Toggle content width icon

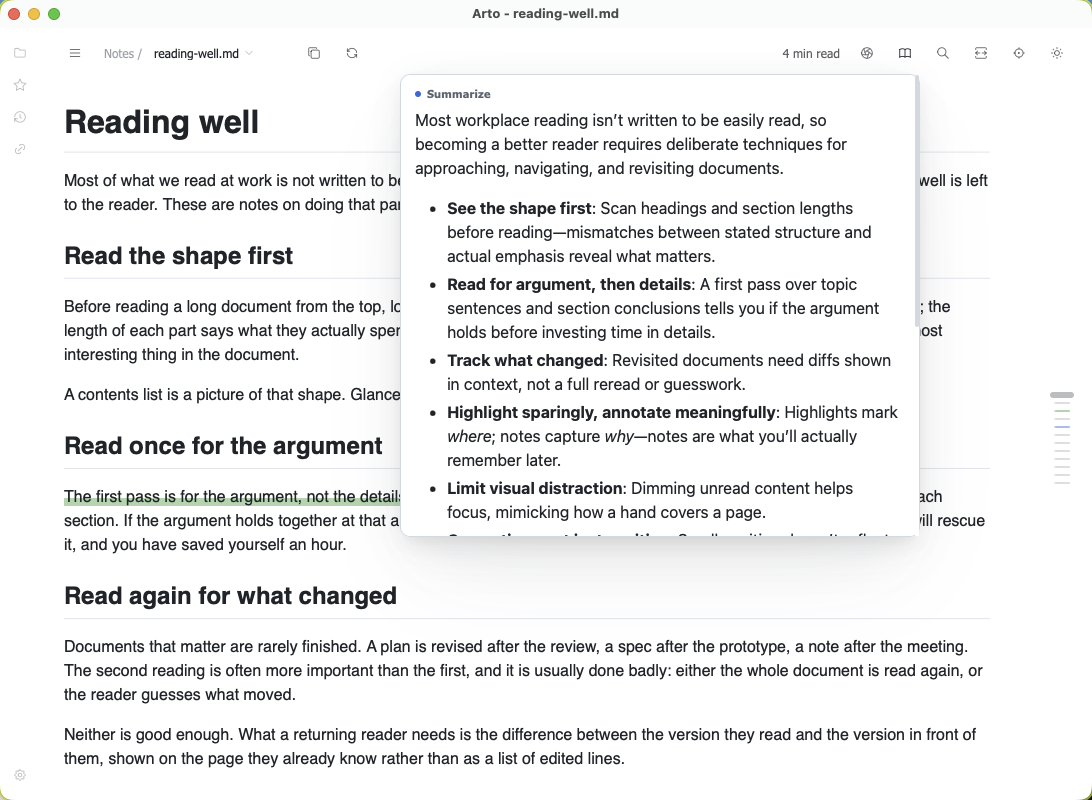point(981,53)
